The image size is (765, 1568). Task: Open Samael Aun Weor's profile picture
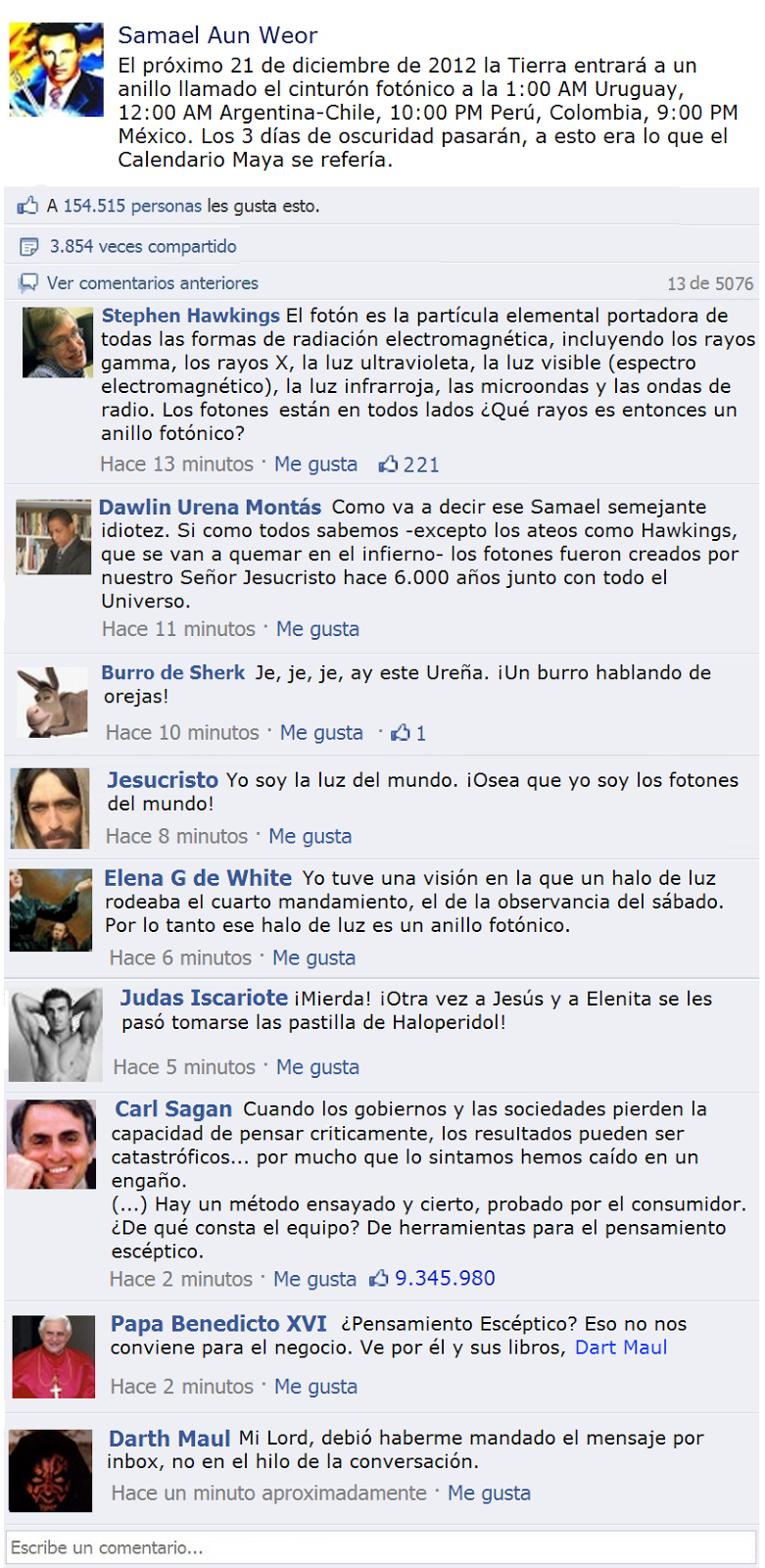pos(56,71)
